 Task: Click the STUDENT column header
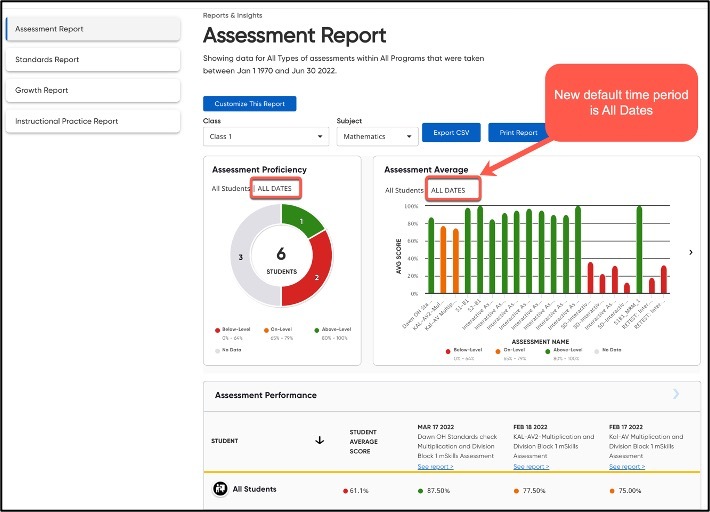[225, 440]
